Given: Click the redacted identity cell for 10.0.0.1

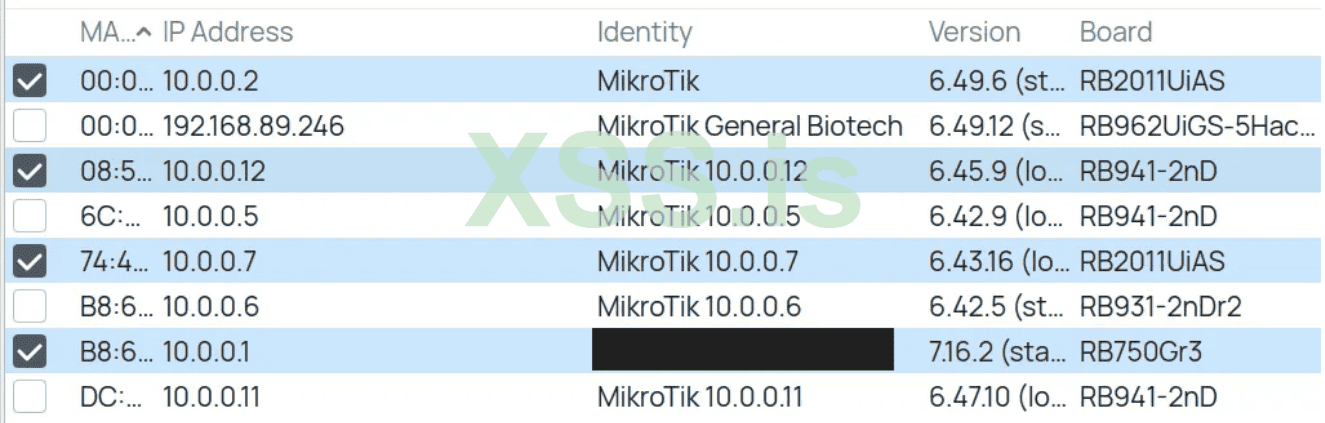Looking at the screenshot, I should tap(742, 351).
